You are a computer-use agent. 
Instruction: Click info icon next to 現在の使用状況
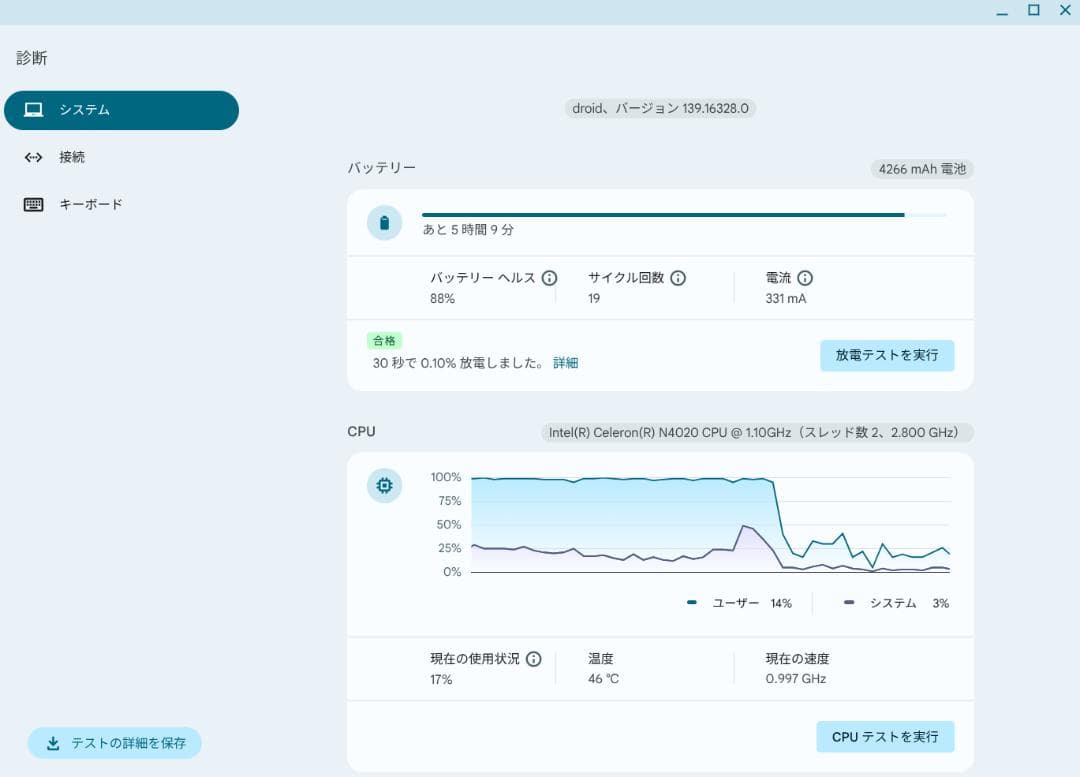pos(534,659)
